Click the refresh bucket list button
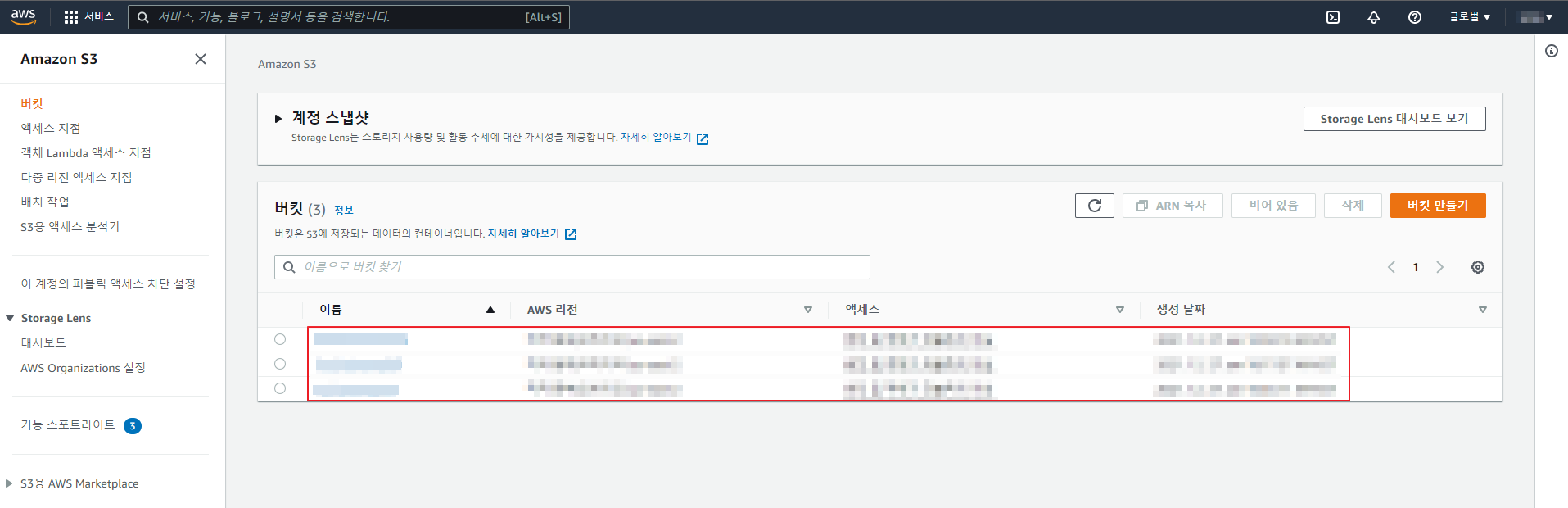Screen dimensions: 1568x508 point(1094,206)
